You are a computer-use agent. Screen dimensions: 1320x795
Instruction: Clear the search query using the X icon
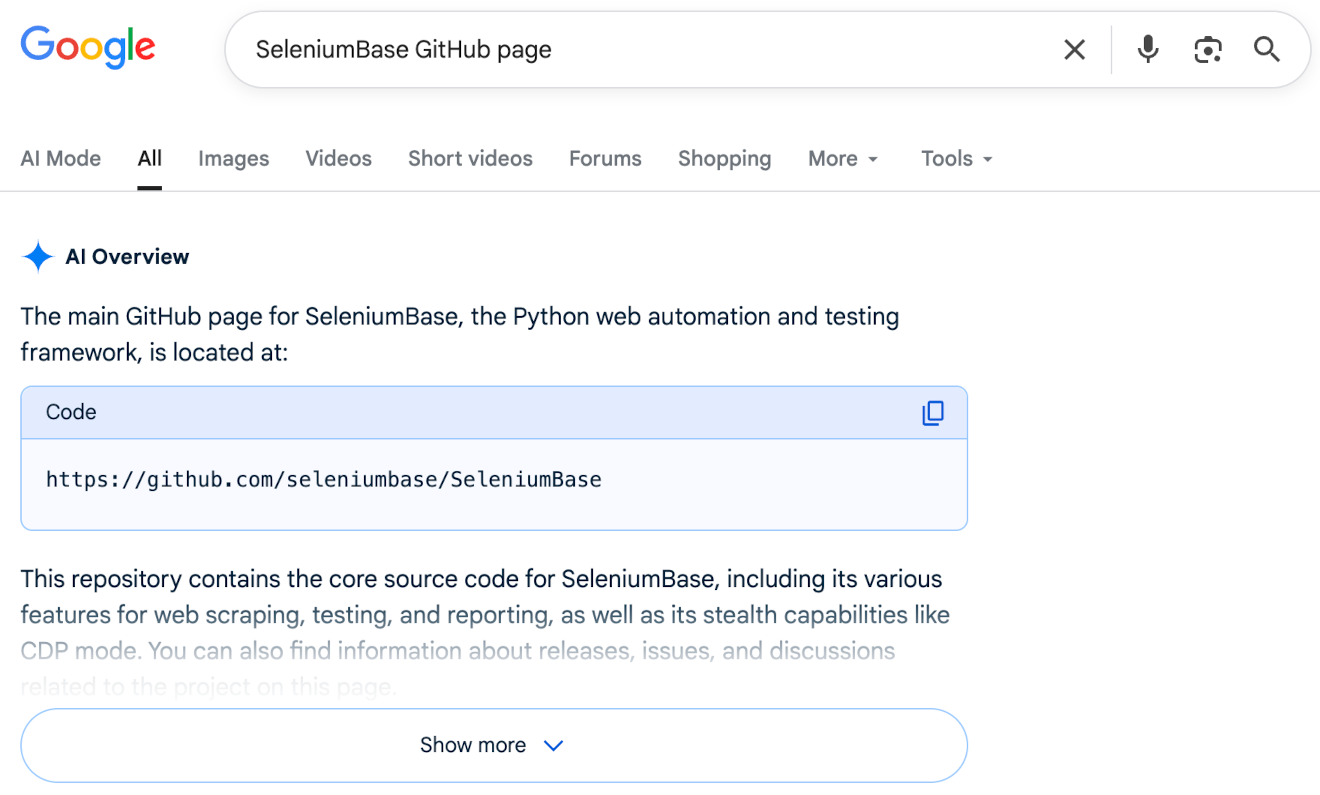tap(1075, 48)
